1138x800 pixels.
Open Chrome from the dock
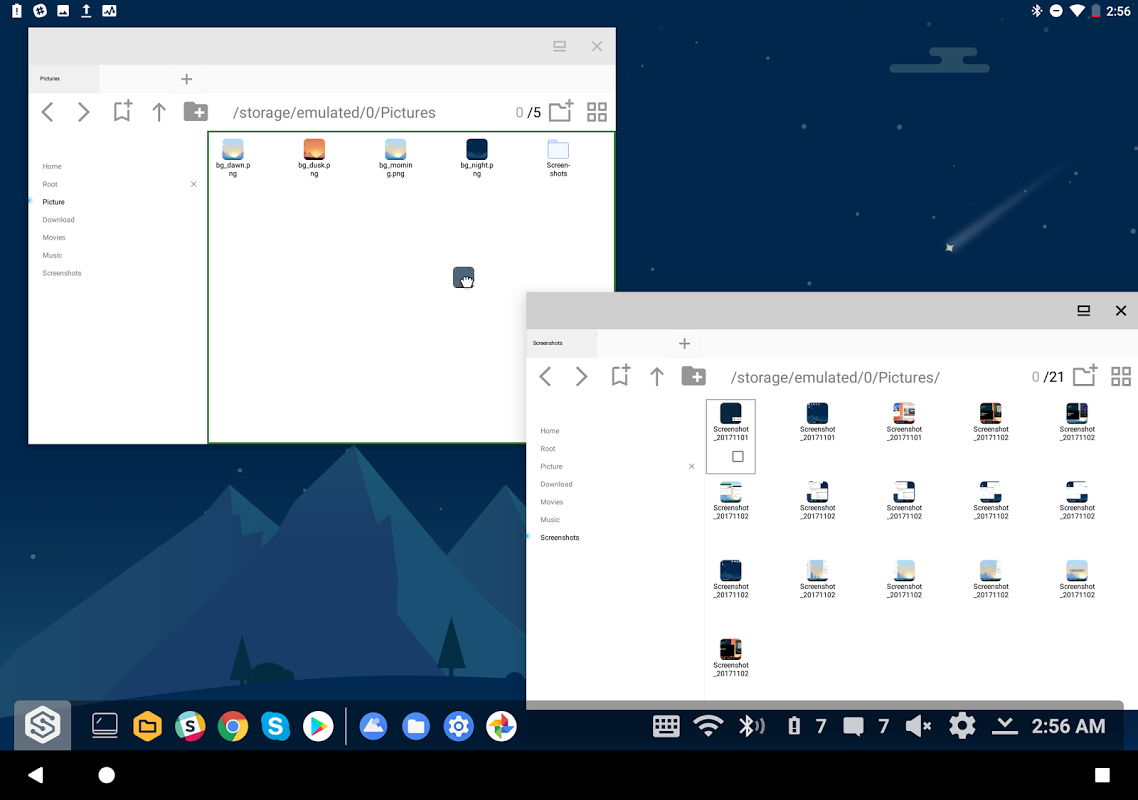pyautogui.click(x=232, y=727)
